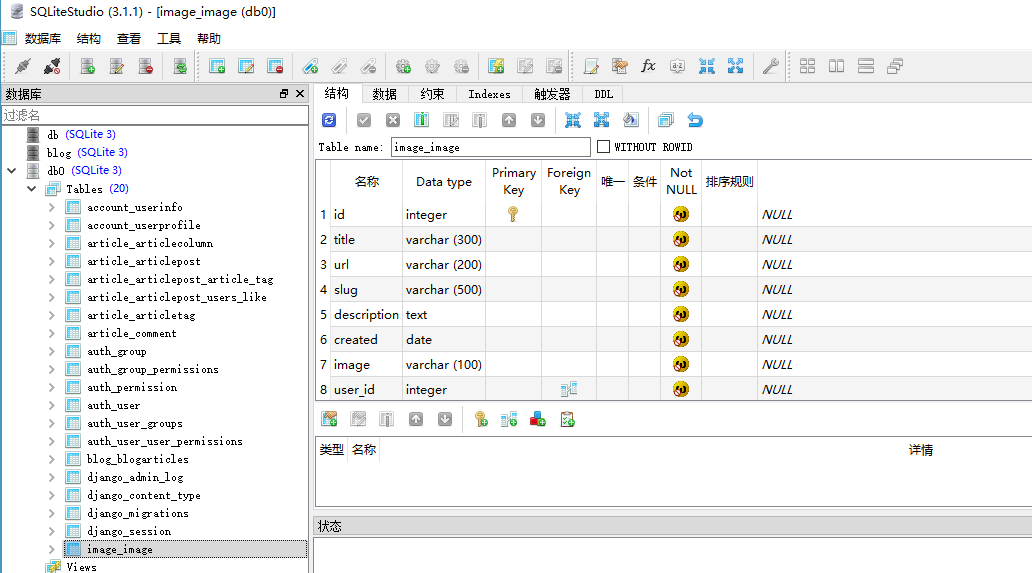Image resolution: width=1032 pixels, height=573 pixels.
Task: Close the 数据库 panel with its X button
Action: pos(299,93)
